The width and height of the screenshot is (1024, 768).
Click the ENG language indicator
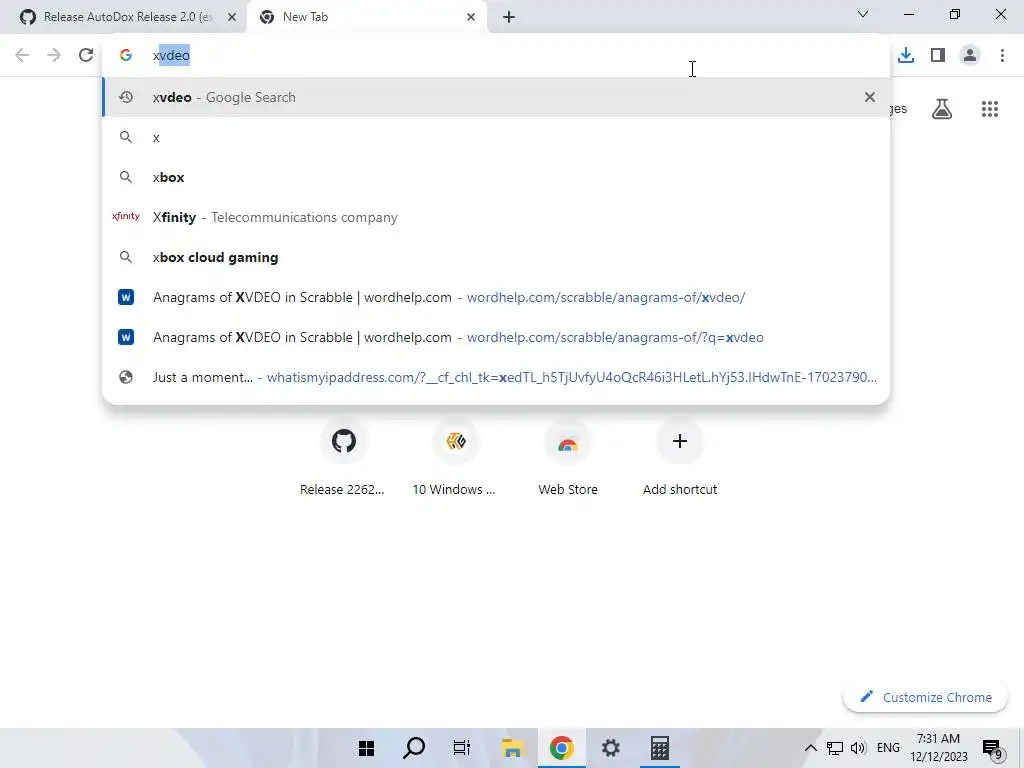coord(888,748)
